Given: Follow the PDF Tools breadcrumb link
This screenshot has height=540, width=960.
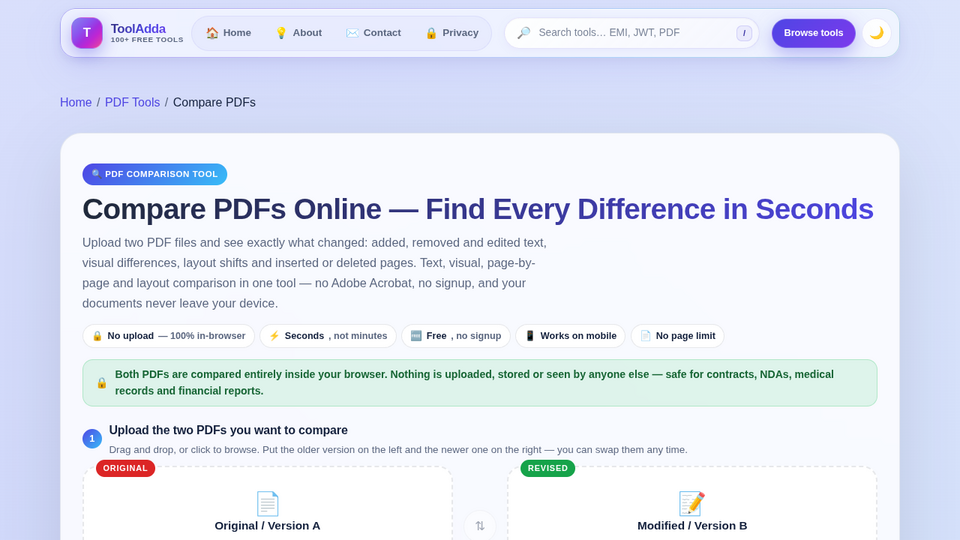Looking at the screenshot, I should (132, 102).
